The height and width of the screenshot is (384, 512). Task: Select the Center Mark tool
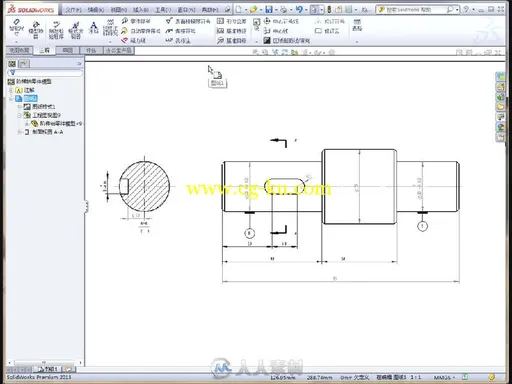[x=281, y=21]
